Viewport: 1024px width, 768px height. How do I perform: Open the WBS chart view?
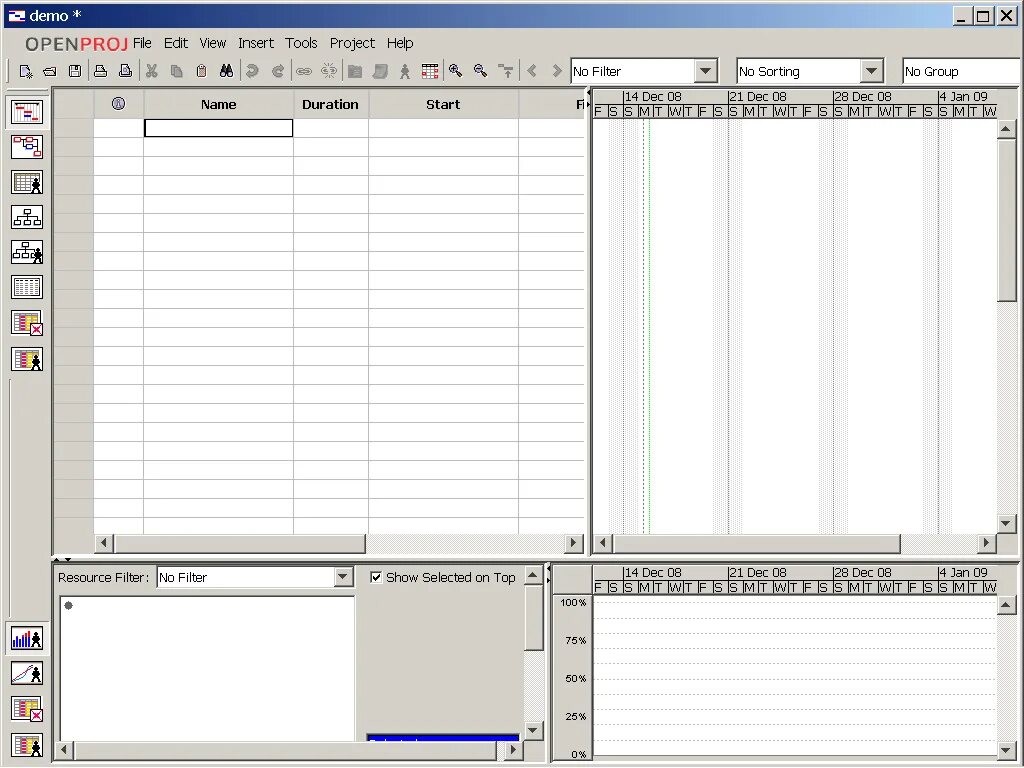point(27,217)
